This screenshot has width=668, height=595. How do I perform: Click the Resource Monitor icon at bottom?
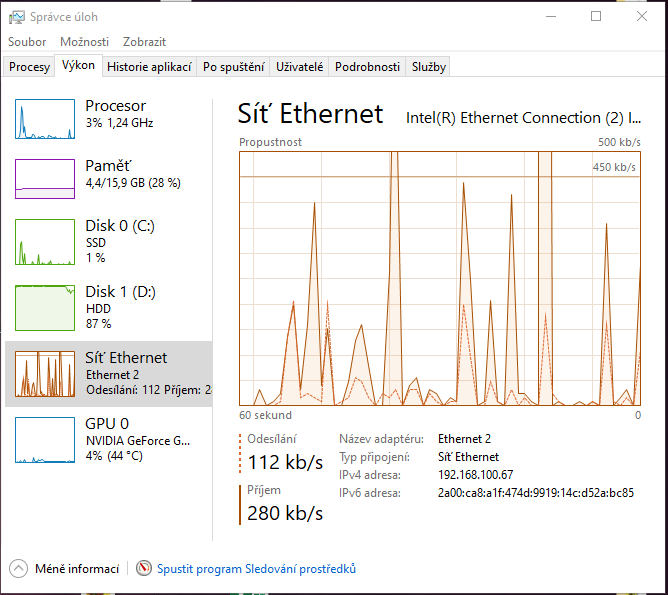[144, 569]
